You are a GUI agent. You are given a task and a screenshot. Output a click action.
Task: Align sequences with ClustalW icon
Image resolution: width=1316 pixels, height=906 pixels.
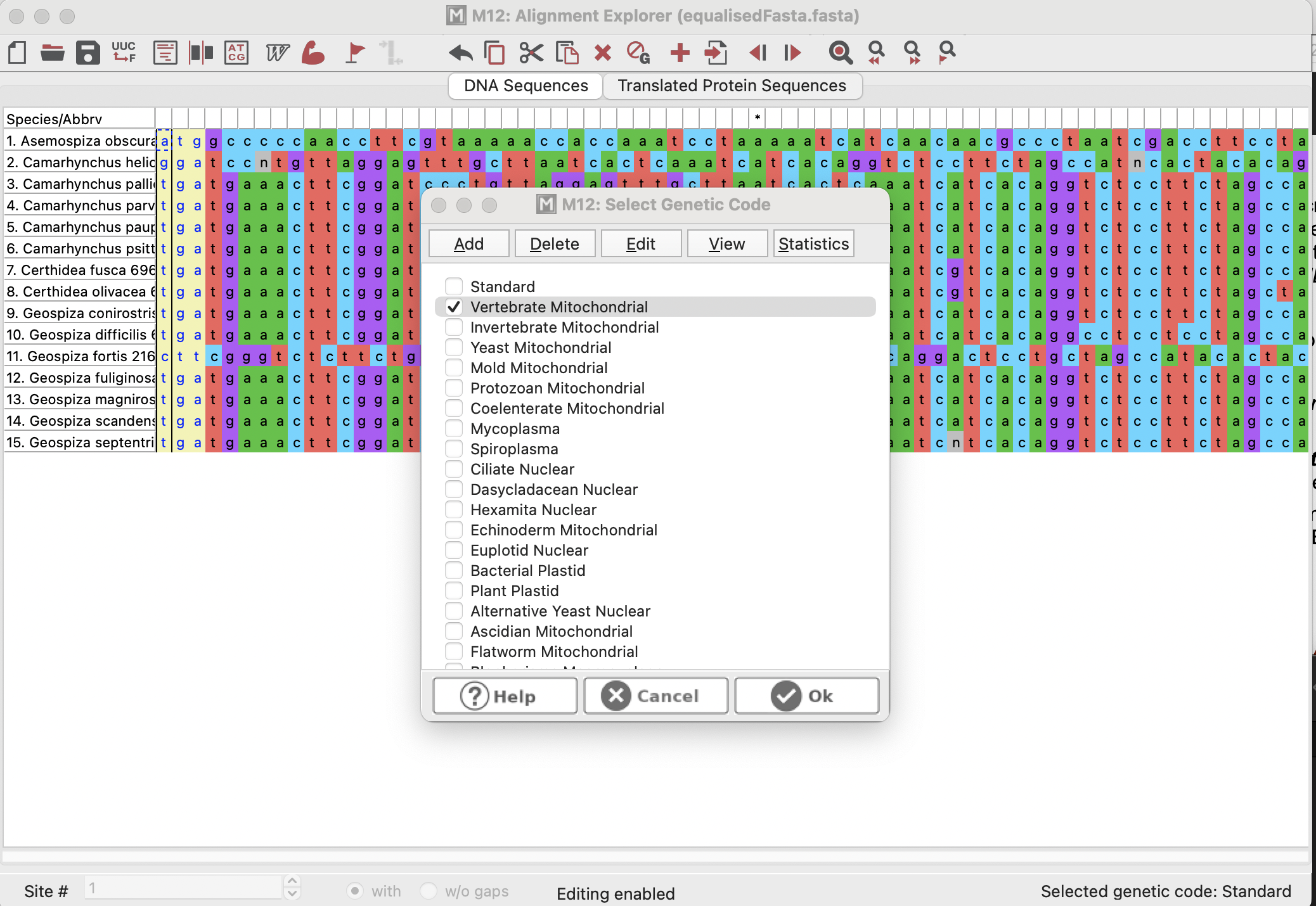click(x=277, y=53)
